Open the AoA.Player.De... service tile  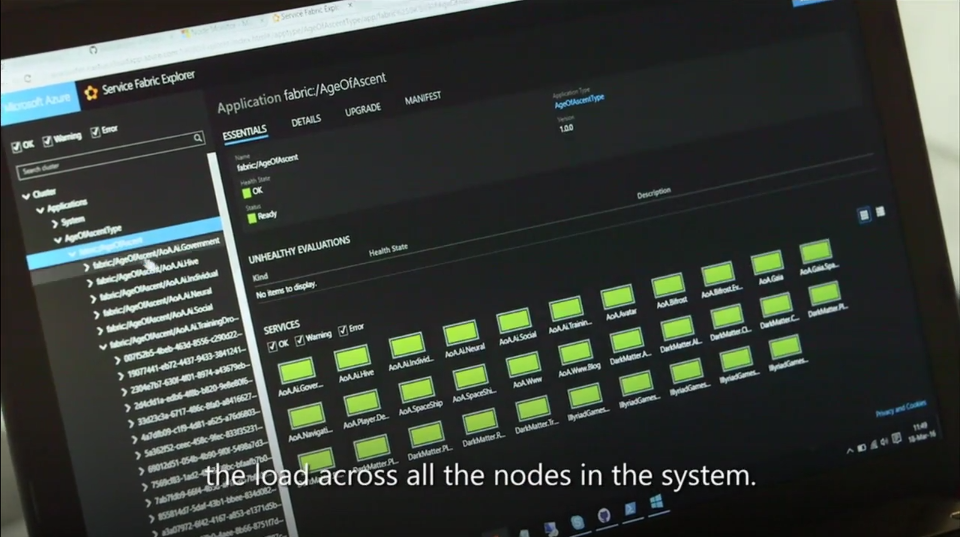362,404
